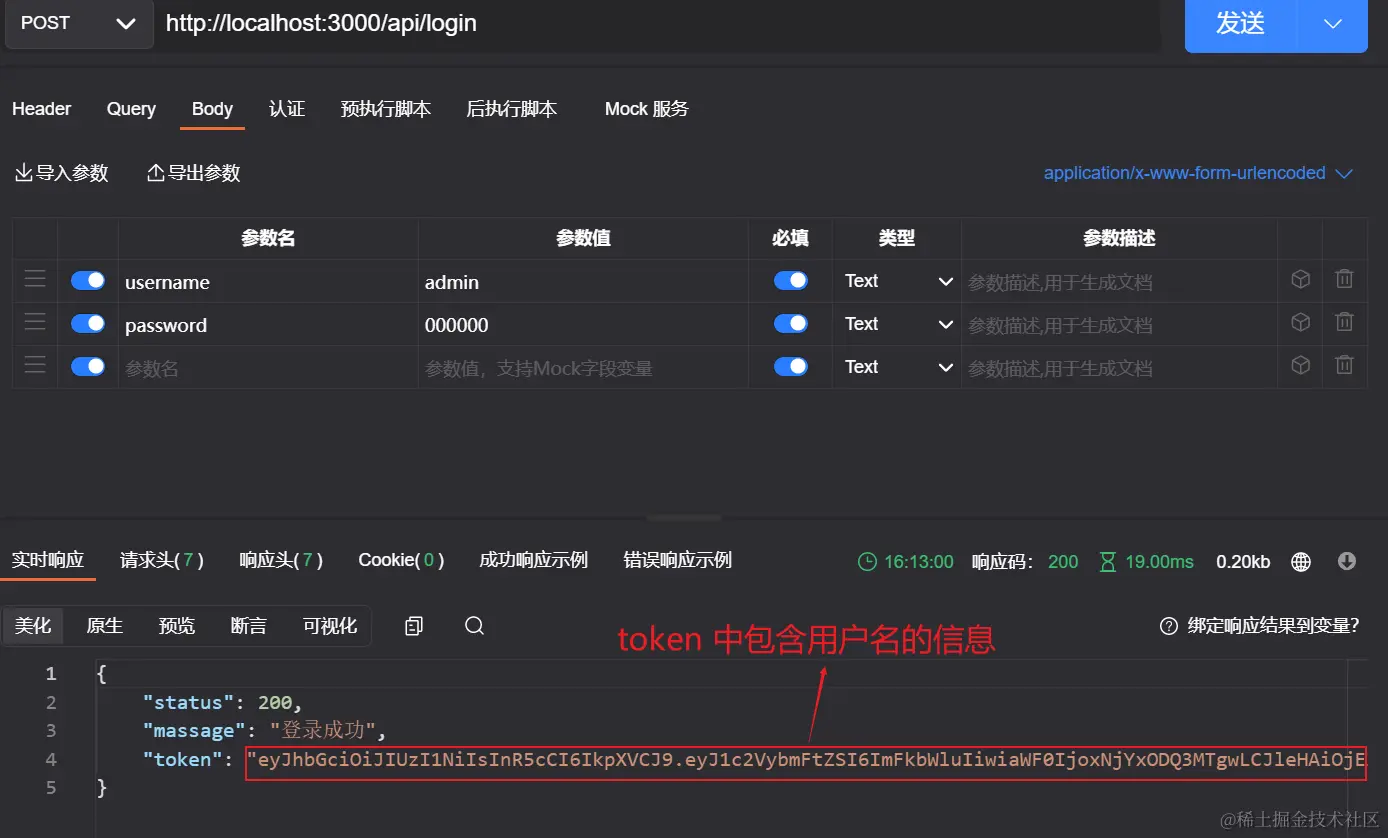Screen dimensions: 1388x838
Task: Click the 0.20kb response size text
Action: (x=1243, y=562)
